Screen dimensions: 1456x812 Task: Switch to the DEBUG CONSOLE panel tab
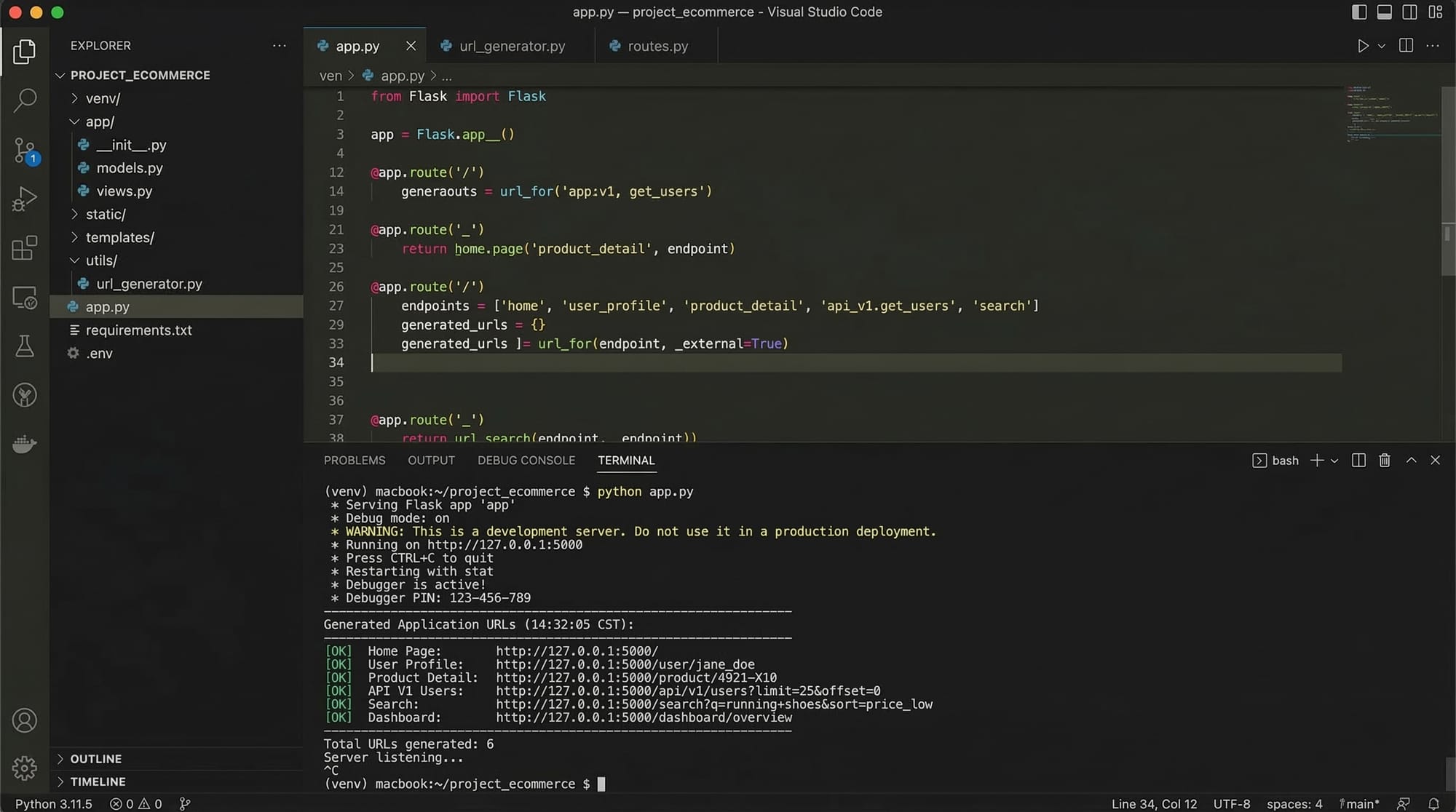pyautogui.click(x=526, y=461)
